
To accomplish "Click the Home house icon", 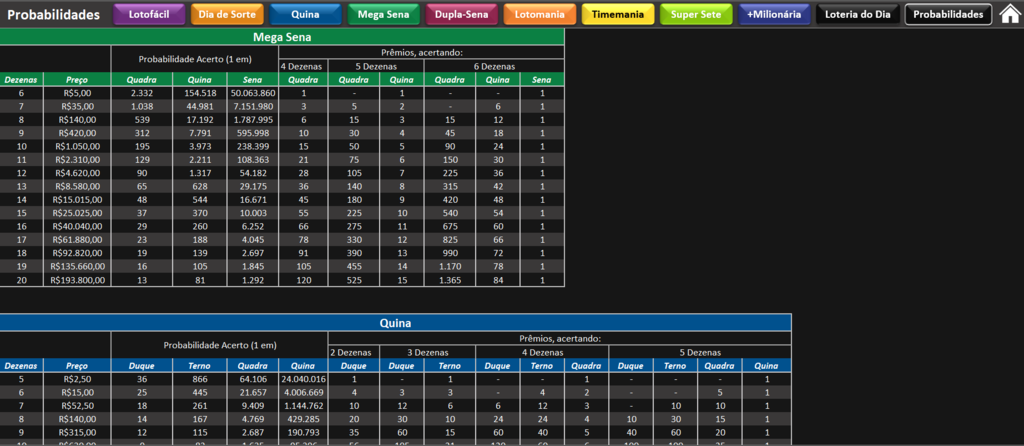I will coord(1010,14).
